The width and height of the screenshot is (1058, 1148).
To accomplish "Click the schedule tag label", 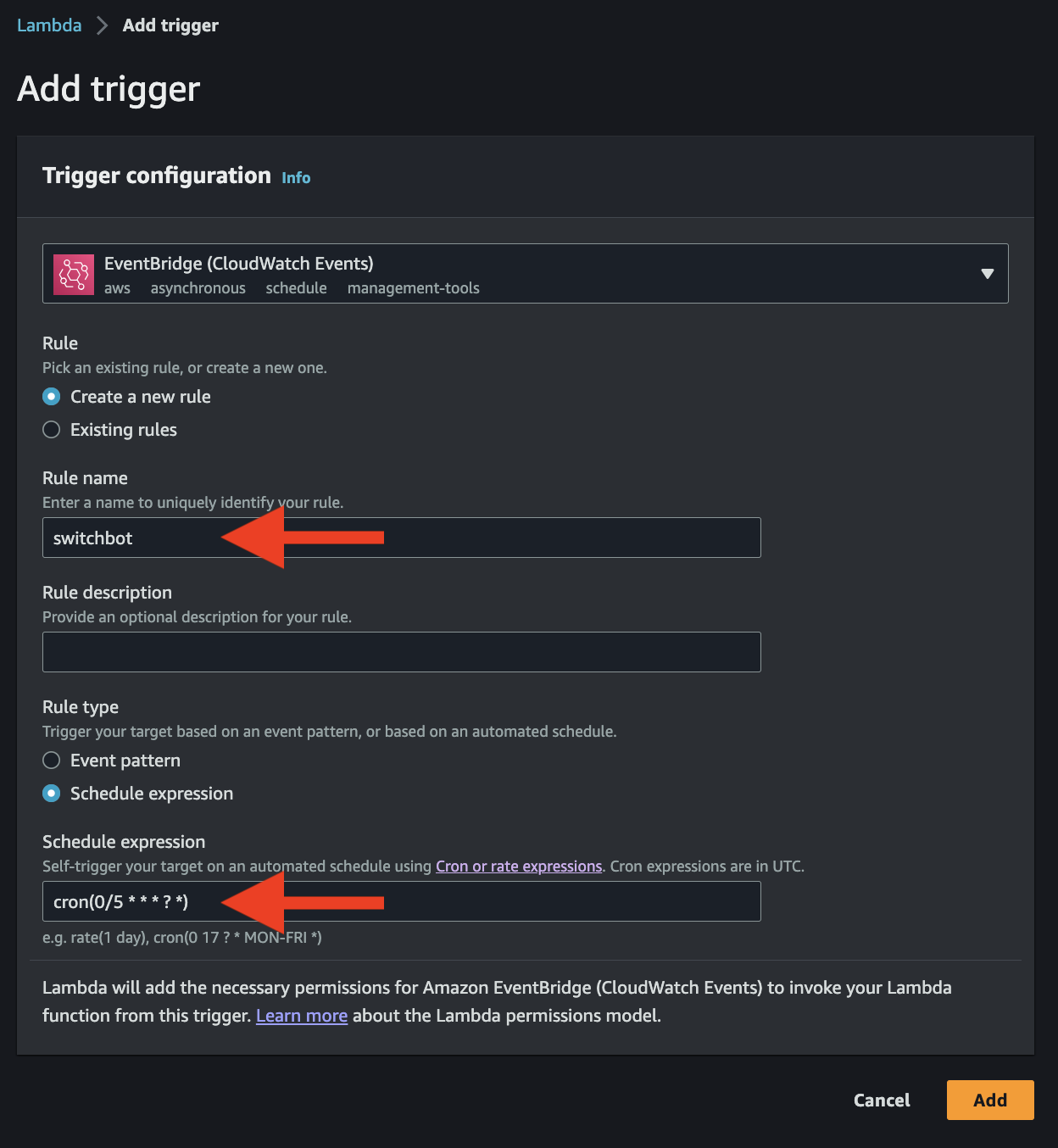I will point(296,287).
